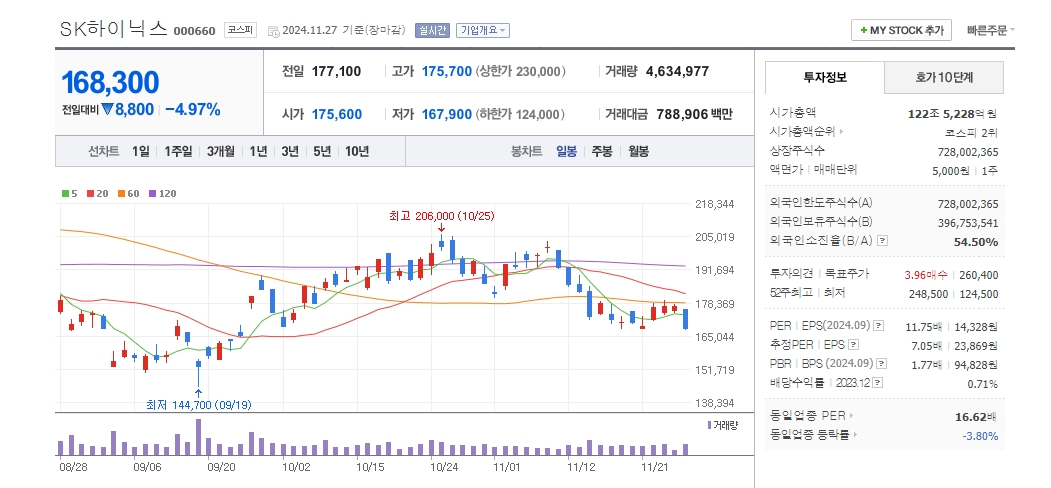Viewport: 1051px width, 488px height.
Task: Select the 5년 line chart period
Action: [322, 151]
